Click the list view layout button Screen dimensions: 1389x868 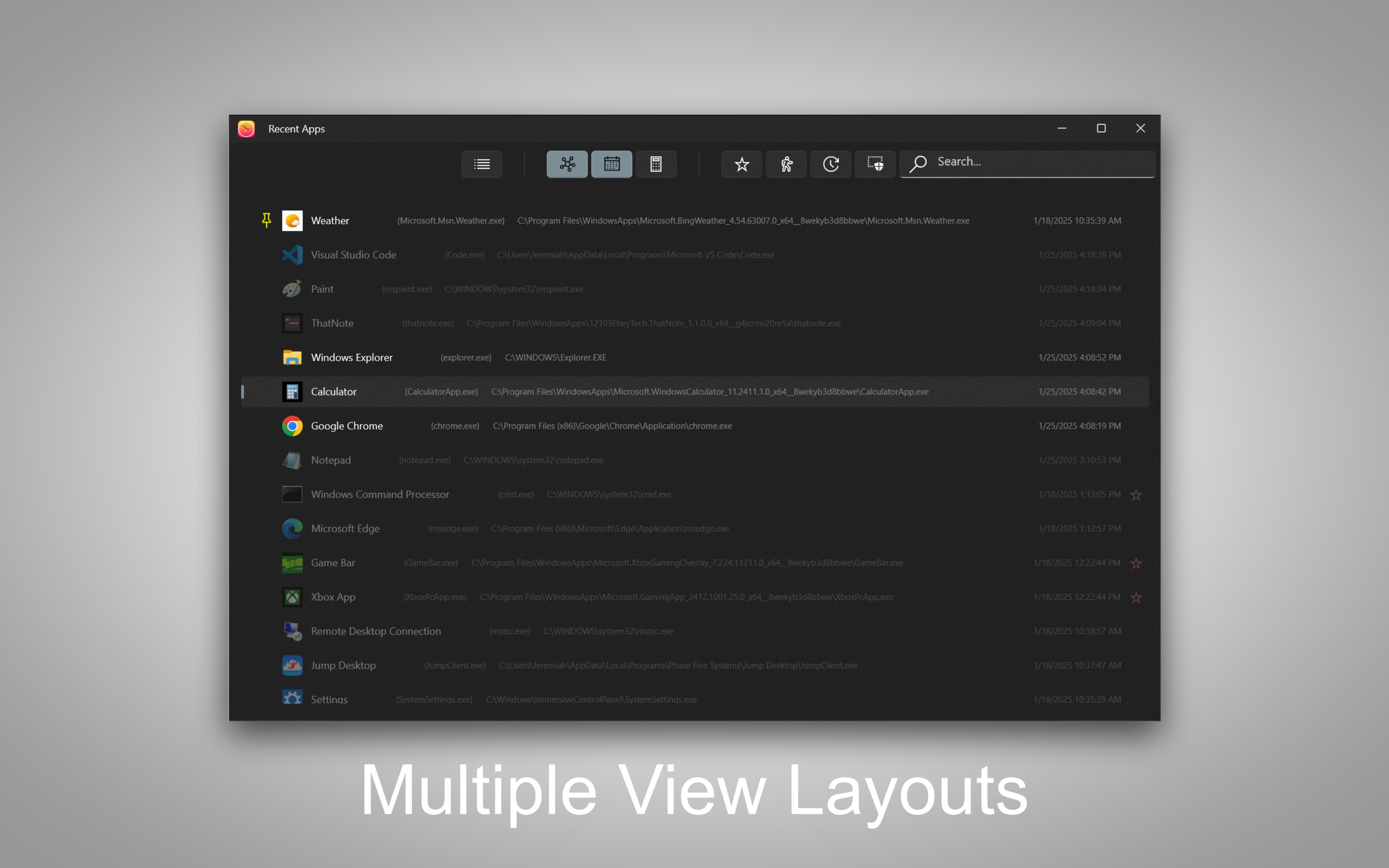coord(481,164)
